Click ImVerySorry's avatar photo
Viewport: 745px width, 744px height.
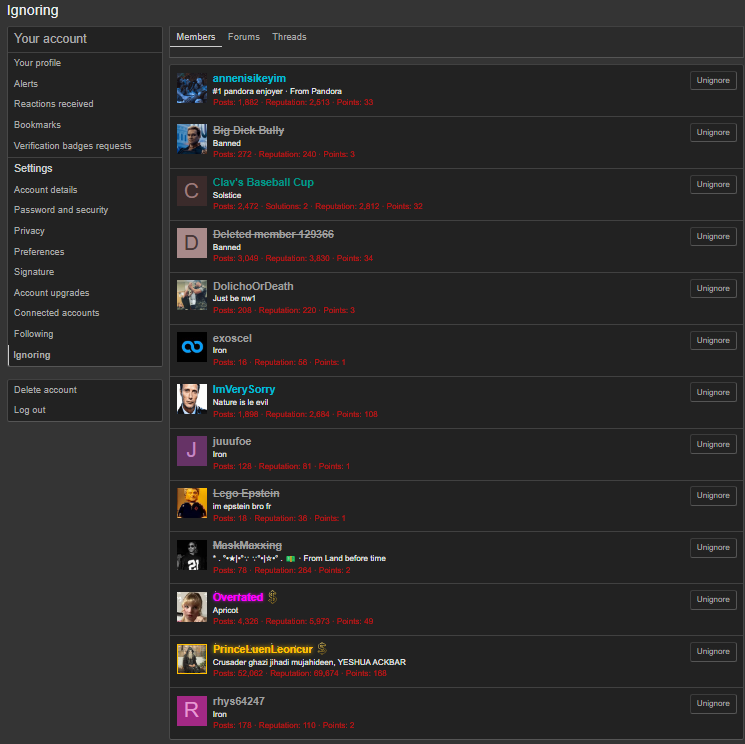(x=192, y=398)
